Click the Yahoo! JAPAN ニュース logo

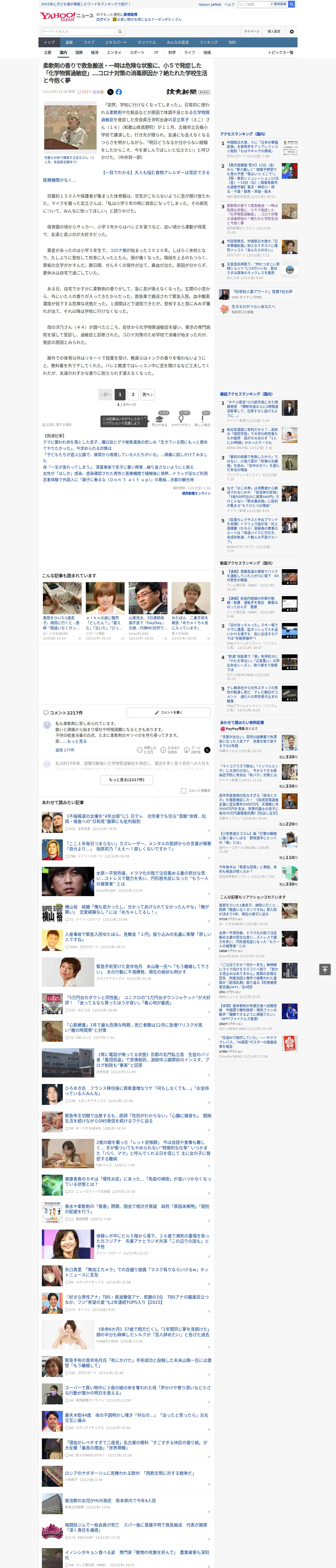click(x=66, y=16)
